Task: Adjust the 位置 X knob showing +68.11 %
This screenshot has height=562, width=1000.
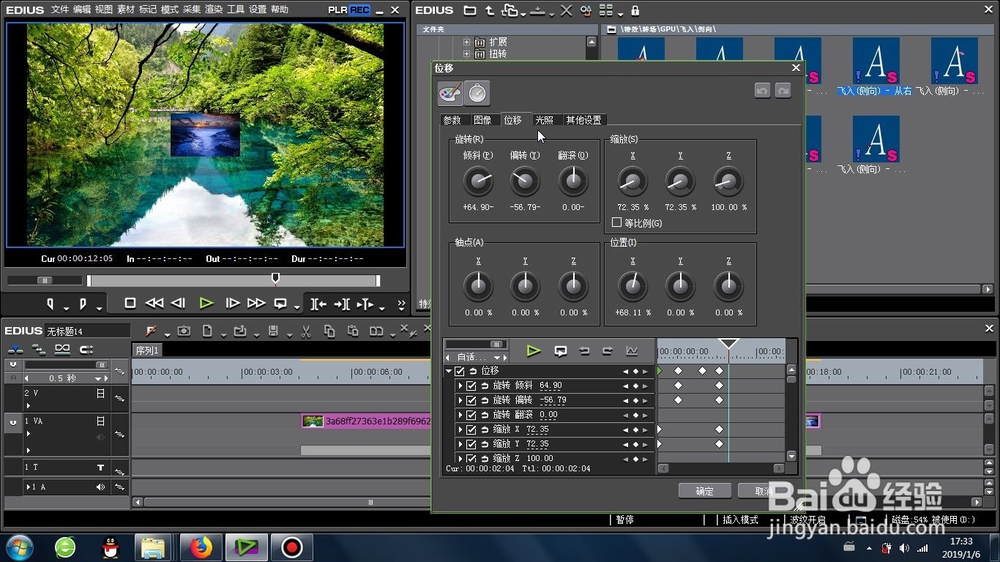Action: pos(633,286)
